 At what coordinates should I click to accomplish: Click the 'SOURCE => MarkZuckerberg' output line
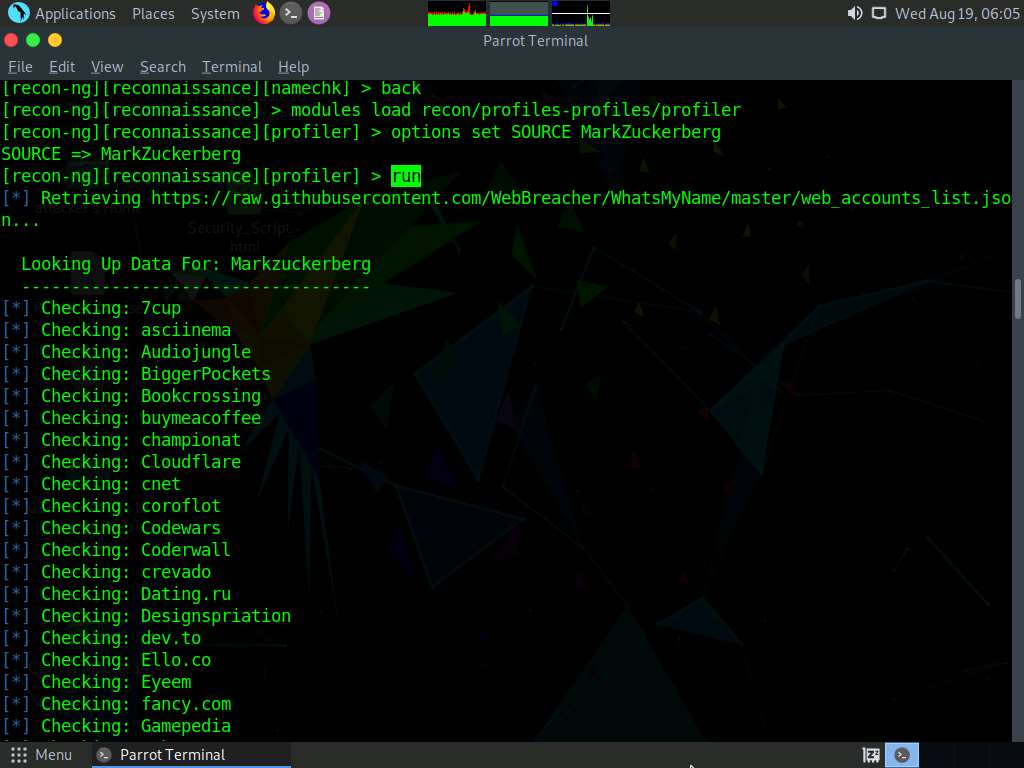(121, 155)
